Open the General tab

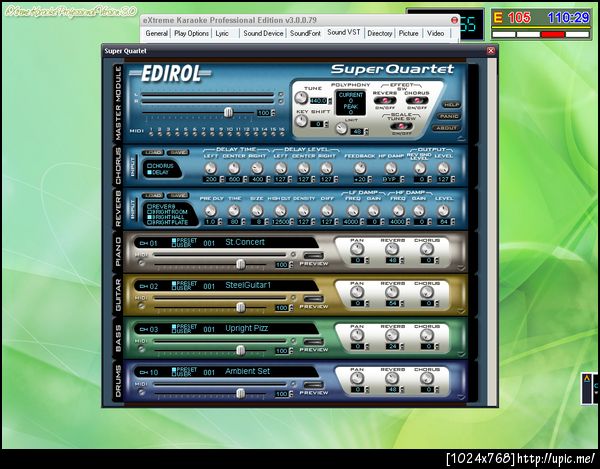157,33
